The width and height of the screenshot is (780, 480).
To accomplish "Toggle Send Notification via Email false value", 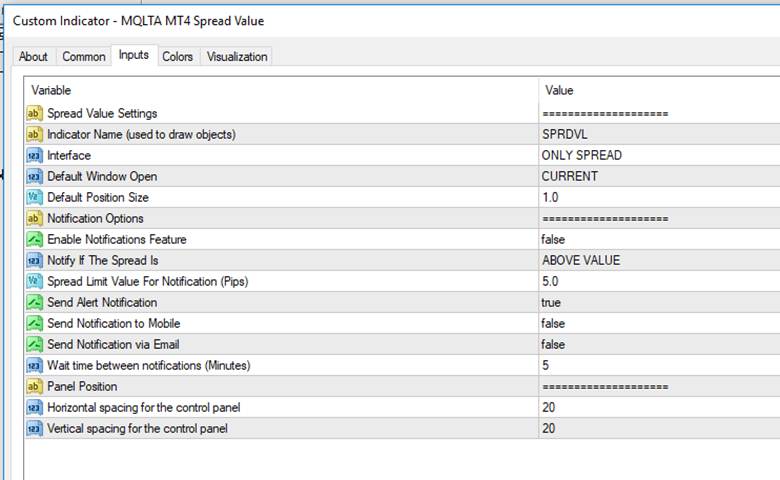I will [x=553, y=344].
